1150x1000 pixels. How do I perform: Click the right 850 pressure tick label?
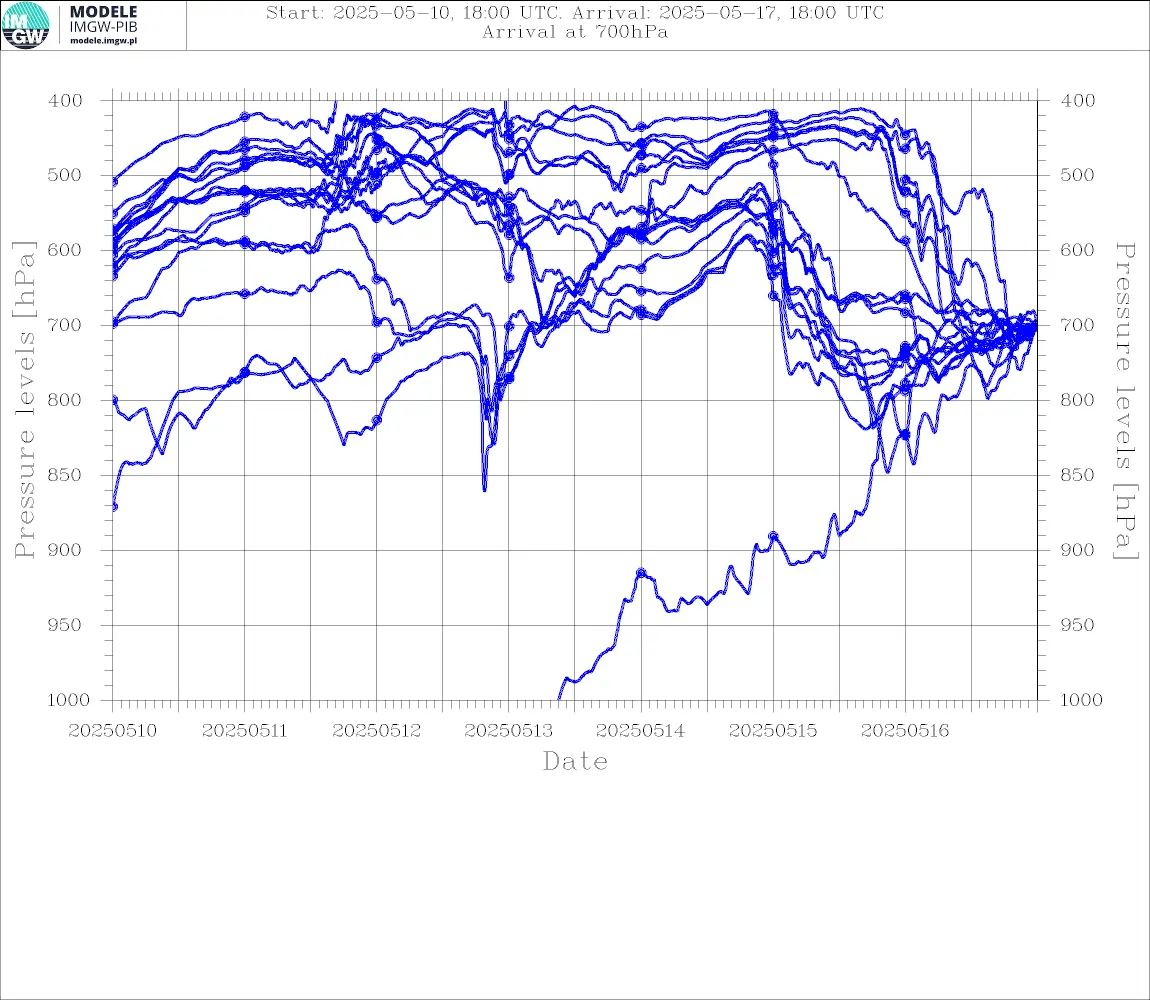[x=1078, y=475]
